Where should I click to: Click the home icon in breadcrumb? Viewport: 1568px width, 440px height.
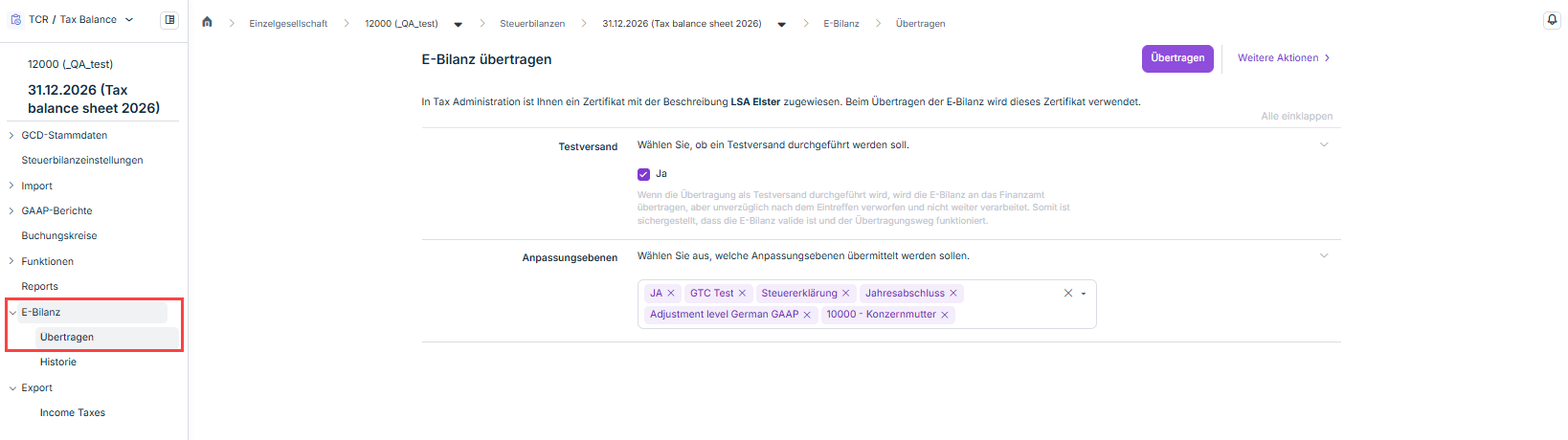tap(207, 22)
